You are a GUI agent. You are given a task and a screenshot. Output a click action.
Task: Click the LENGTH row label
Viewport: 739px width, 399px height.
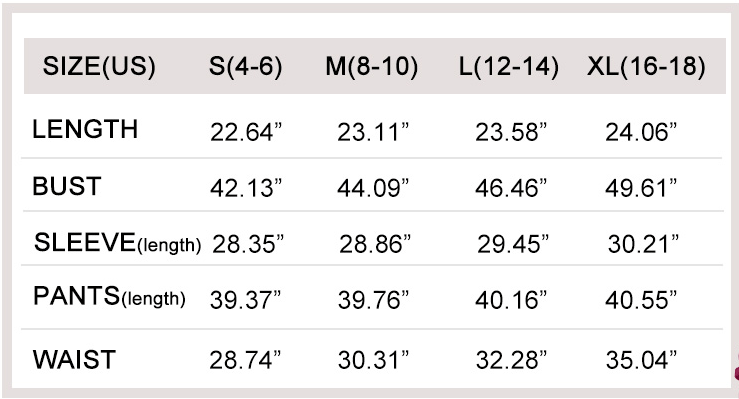[x=85, y=129]
